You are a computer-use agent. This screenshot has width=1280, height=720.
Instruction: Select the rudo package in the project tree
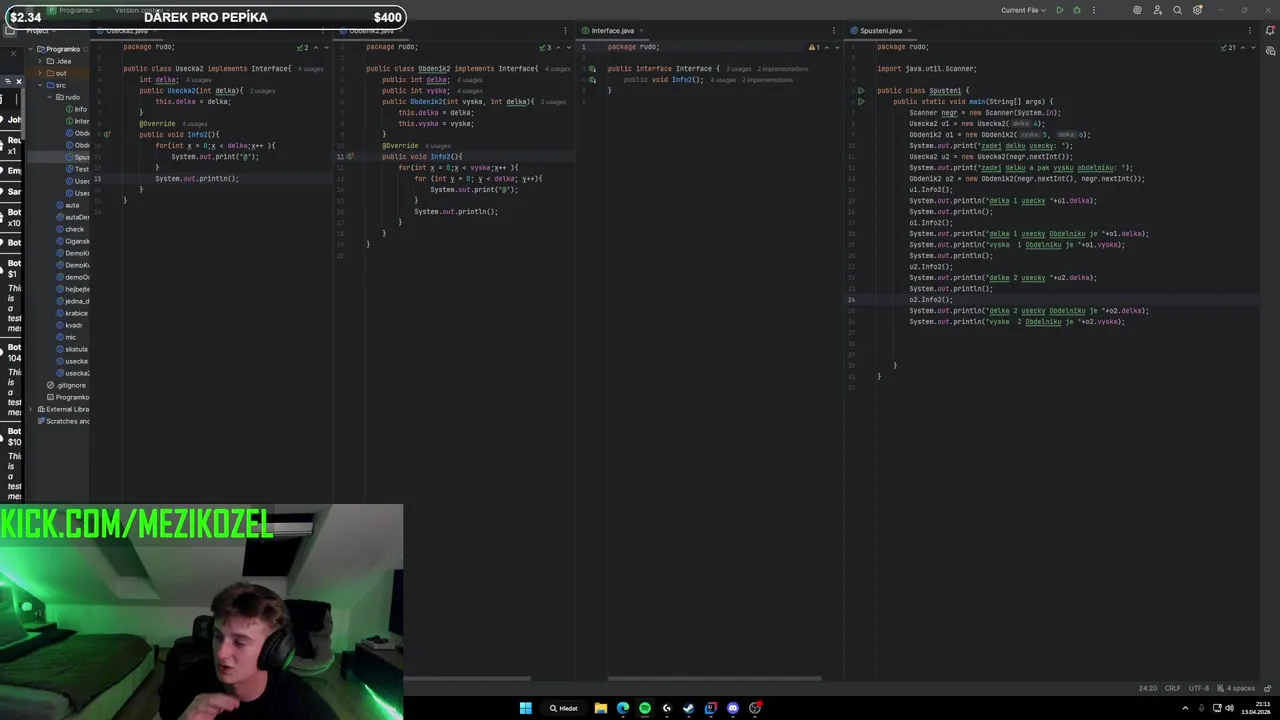coord(72,97)
